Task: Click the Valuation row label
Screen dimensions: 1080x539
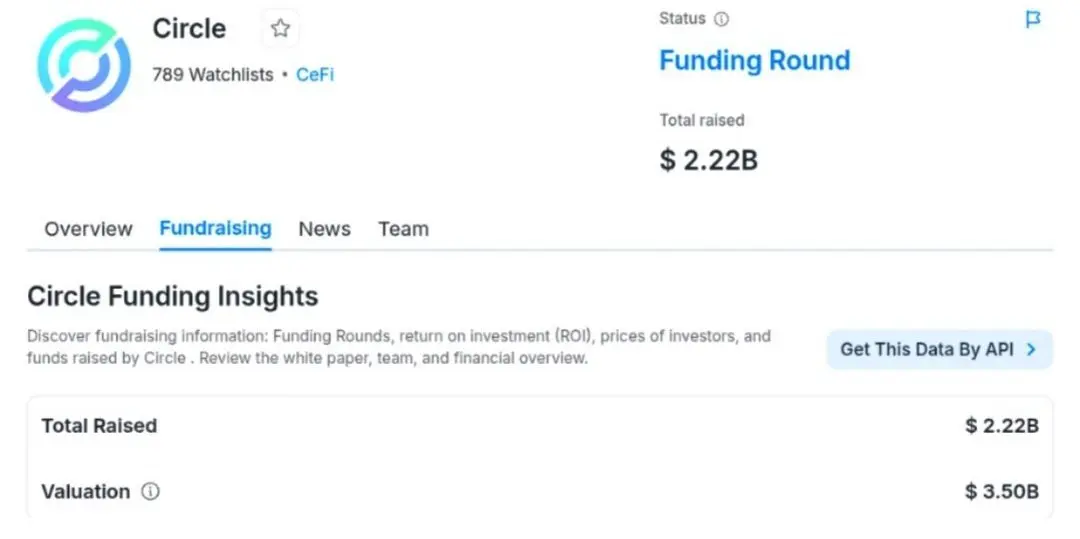Action: pyautogui.click(x=85, y=492)
